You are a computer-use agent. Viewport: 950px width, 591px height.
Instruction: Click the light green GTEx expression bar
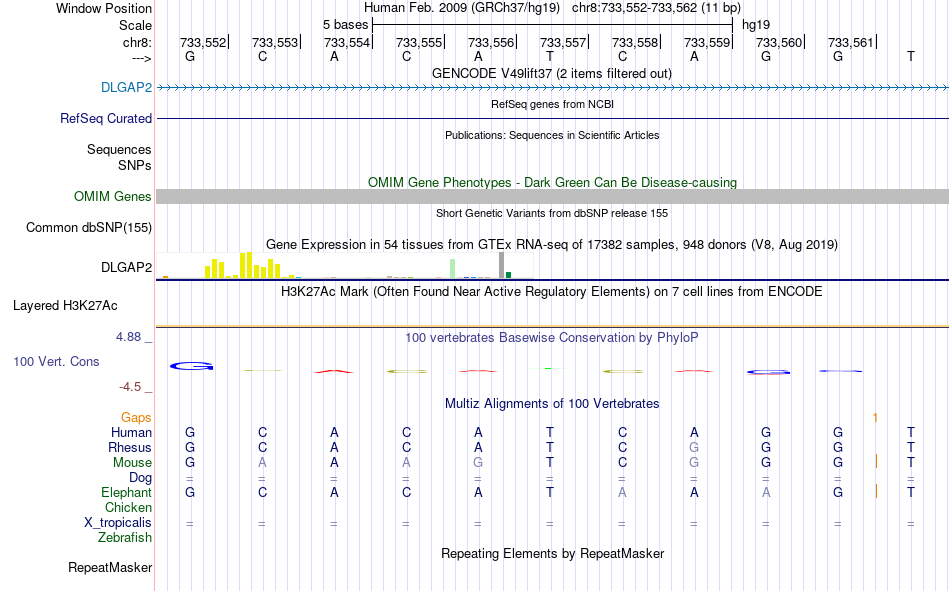coord(453,269)
